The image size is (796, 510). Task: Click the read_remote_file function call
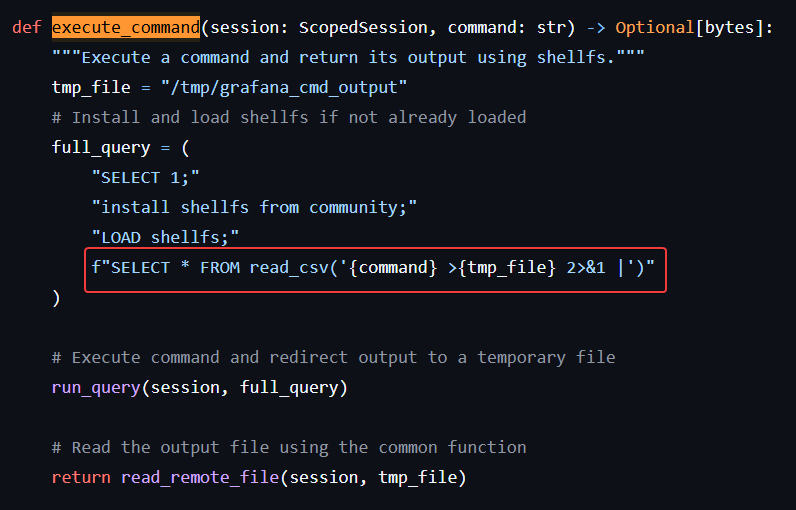tap(293, 478)
